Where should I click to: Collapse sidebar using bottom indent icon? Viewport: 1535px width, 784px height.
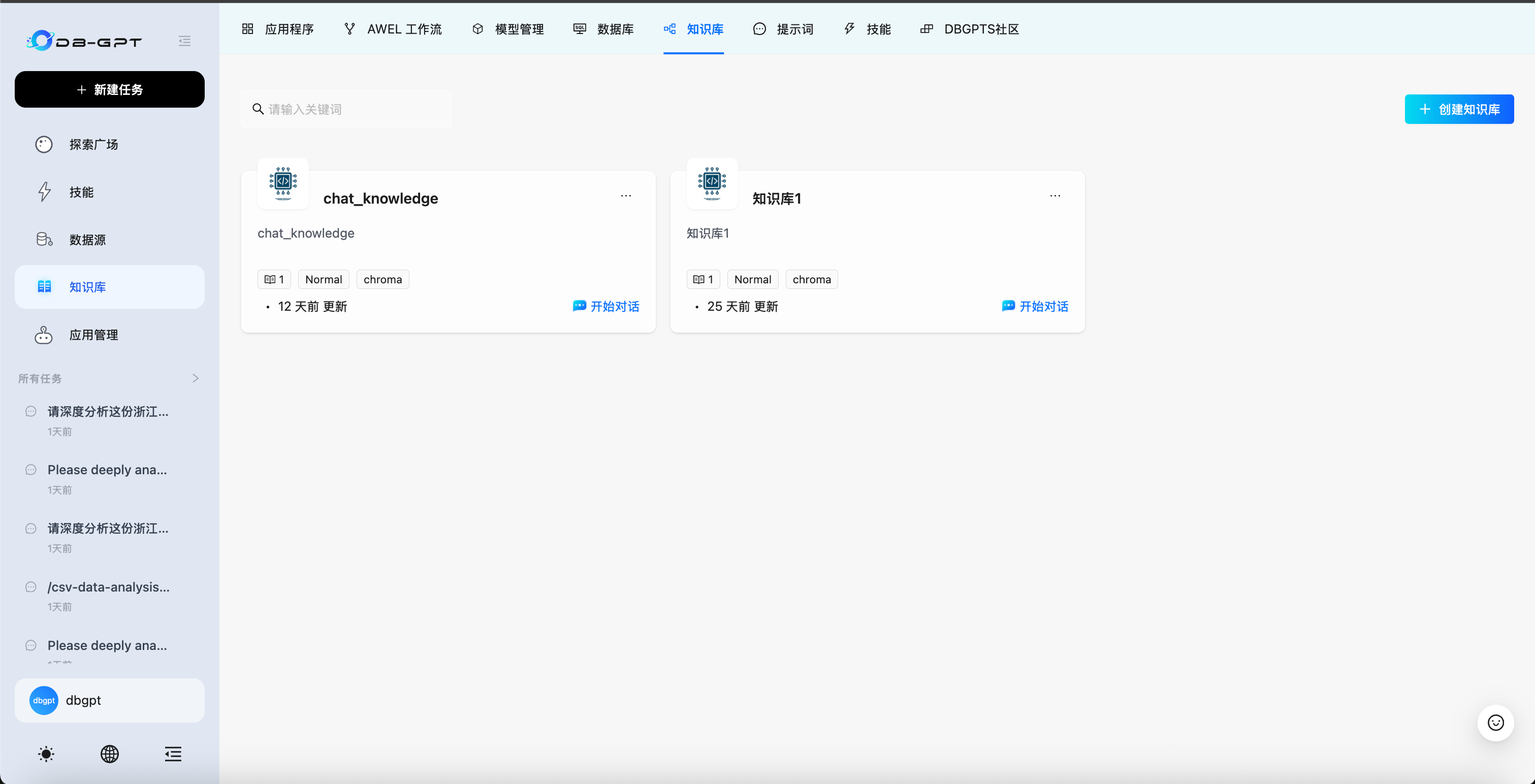pyautogui.click(x=173, y=754)
